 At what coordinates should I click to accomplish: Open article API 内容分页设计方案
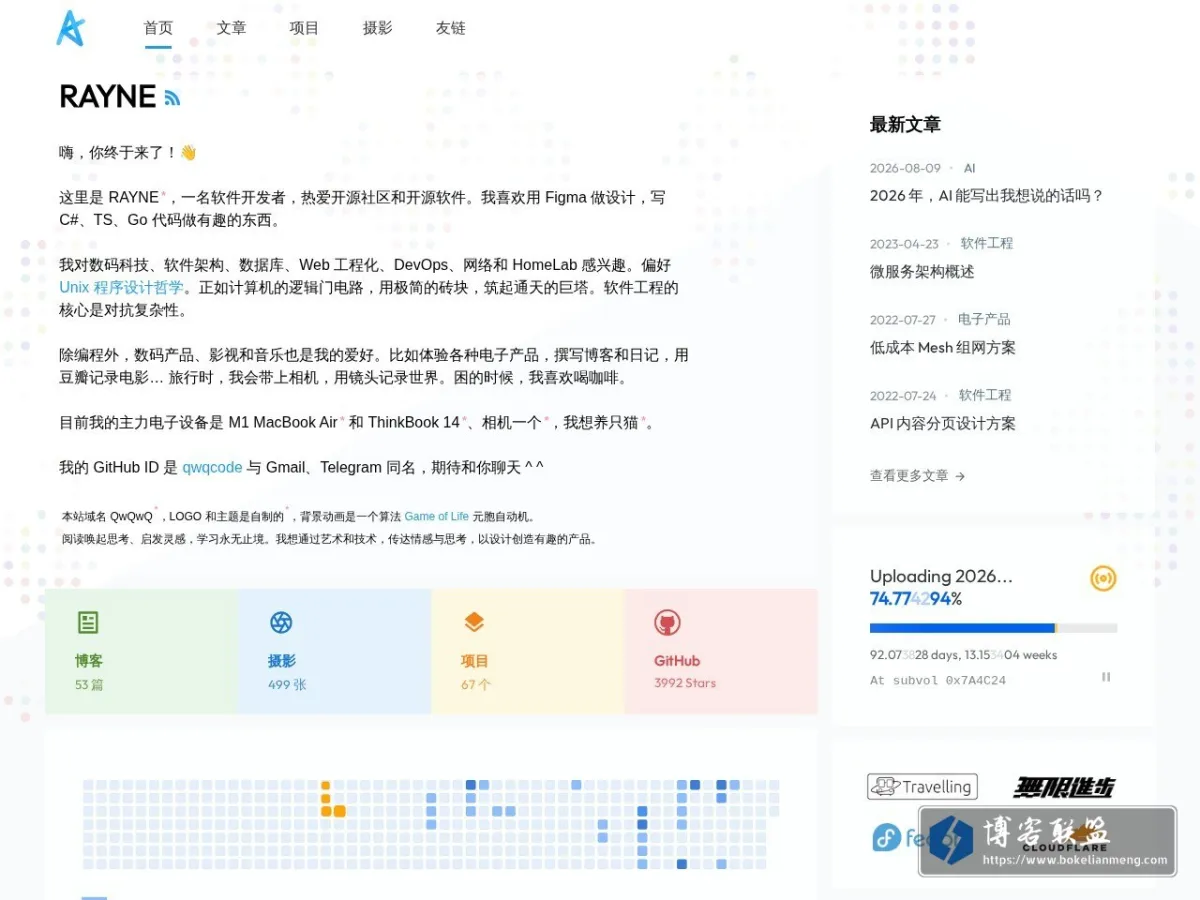(x=943, y=424)
